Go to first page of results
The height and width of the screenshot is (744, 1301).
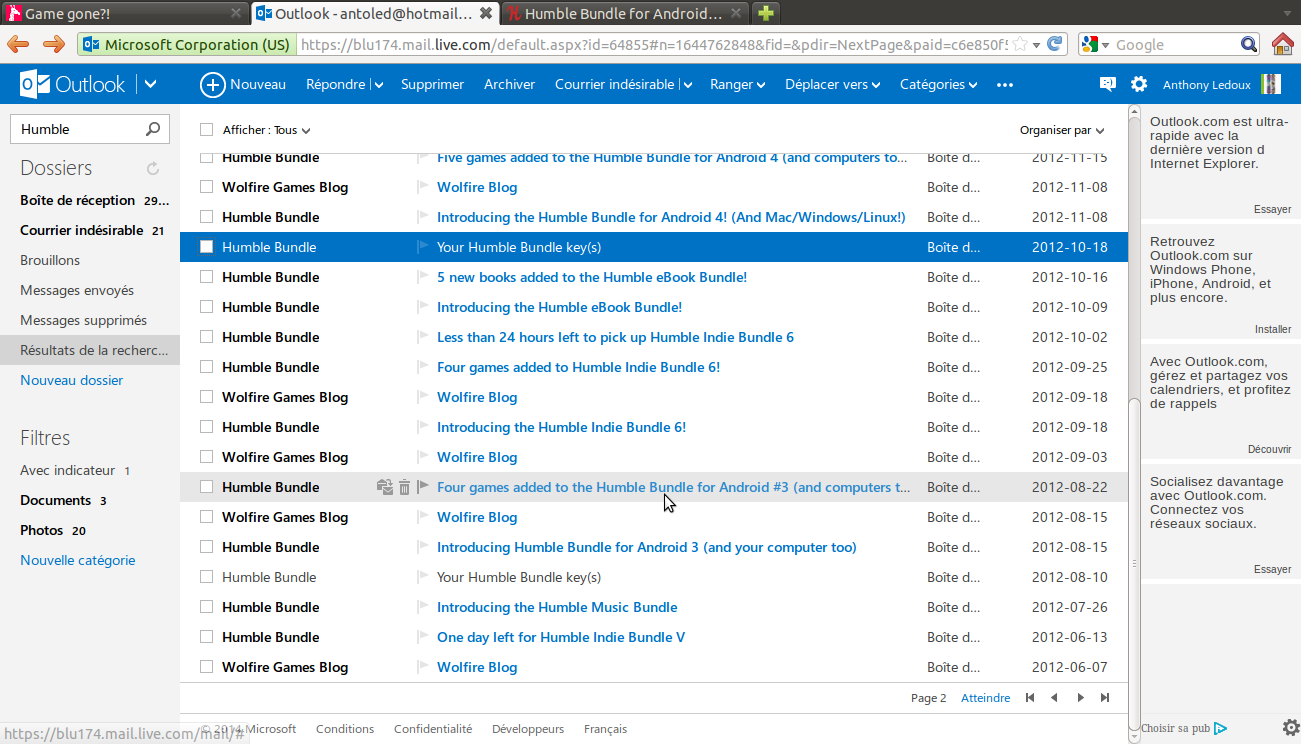tap(1030, 698)
